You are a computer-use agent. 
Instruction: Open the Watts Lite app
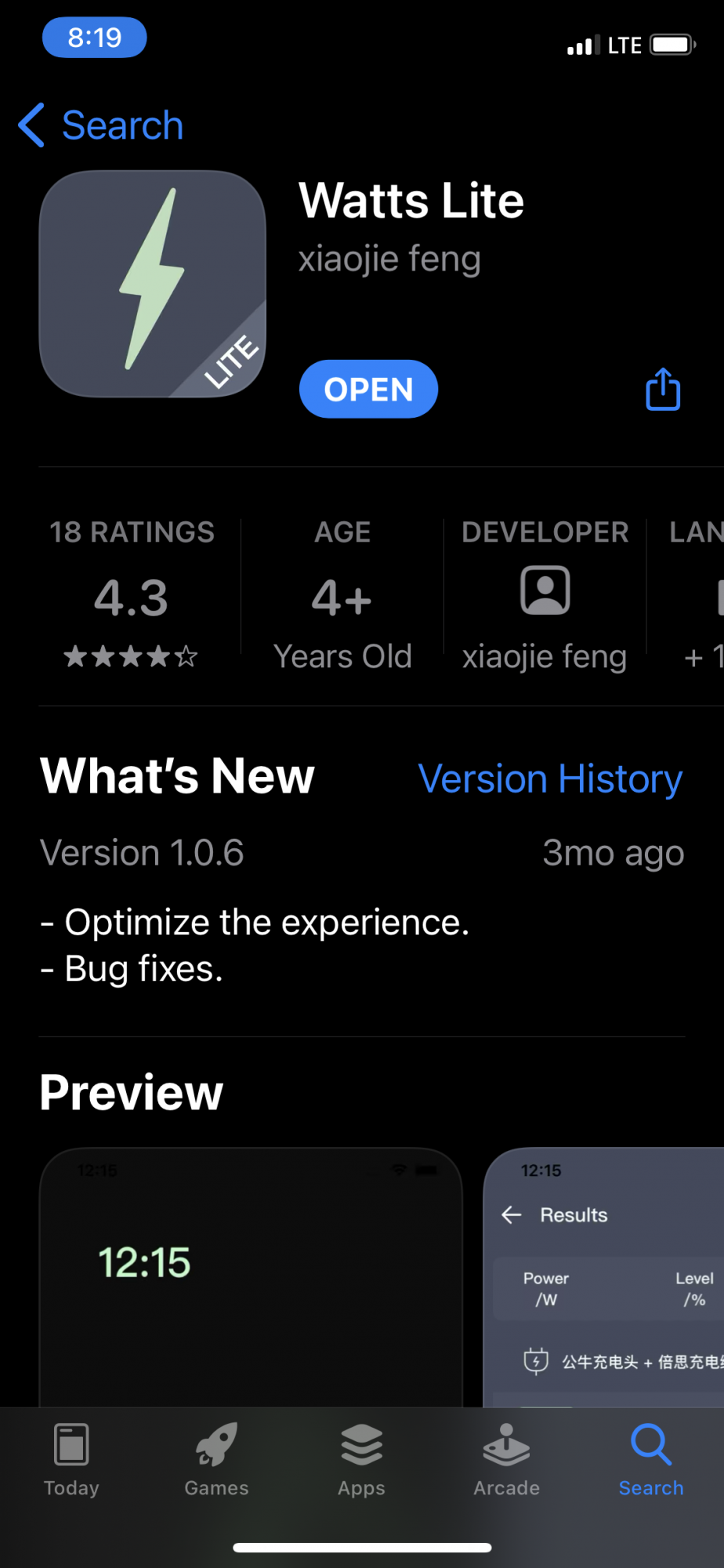pyautogui.click(x=368, y=389)
